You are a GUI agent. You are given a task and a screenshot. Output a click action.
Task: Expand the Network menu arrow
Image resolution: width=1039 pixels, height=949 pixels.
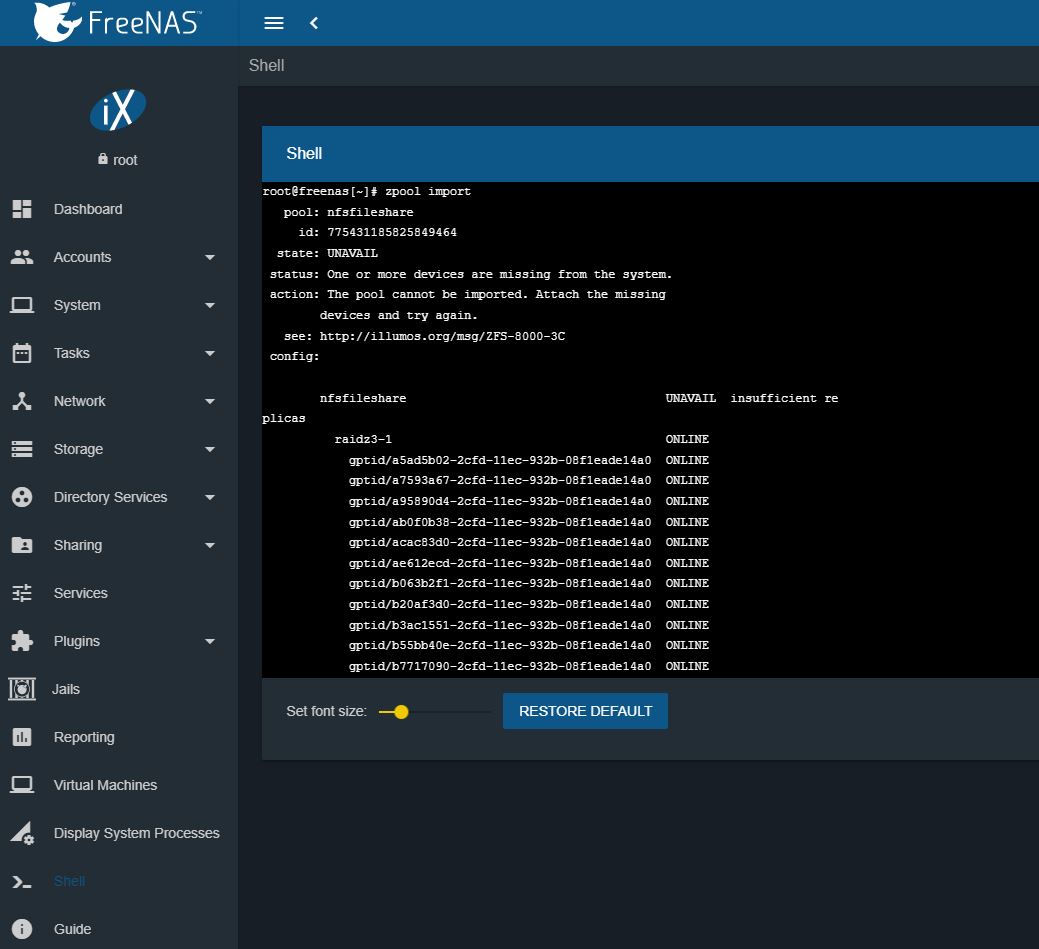point(210,401)
